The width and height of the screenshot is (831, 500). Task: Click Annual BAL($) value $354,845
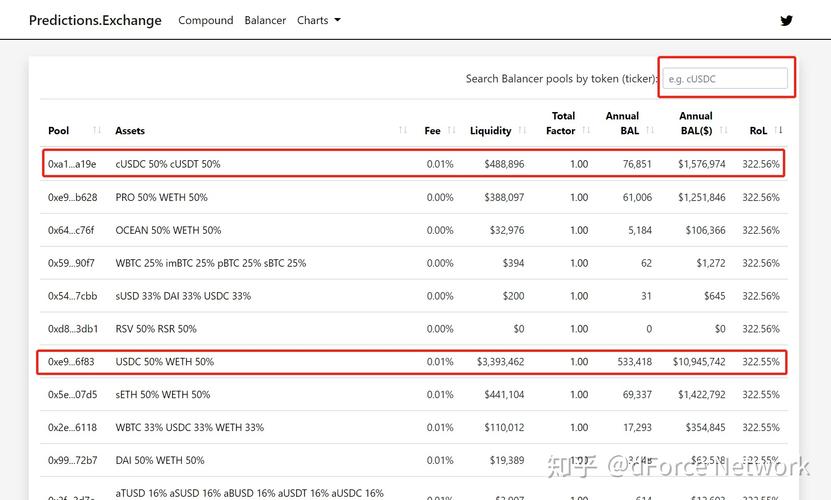(705, 427)
